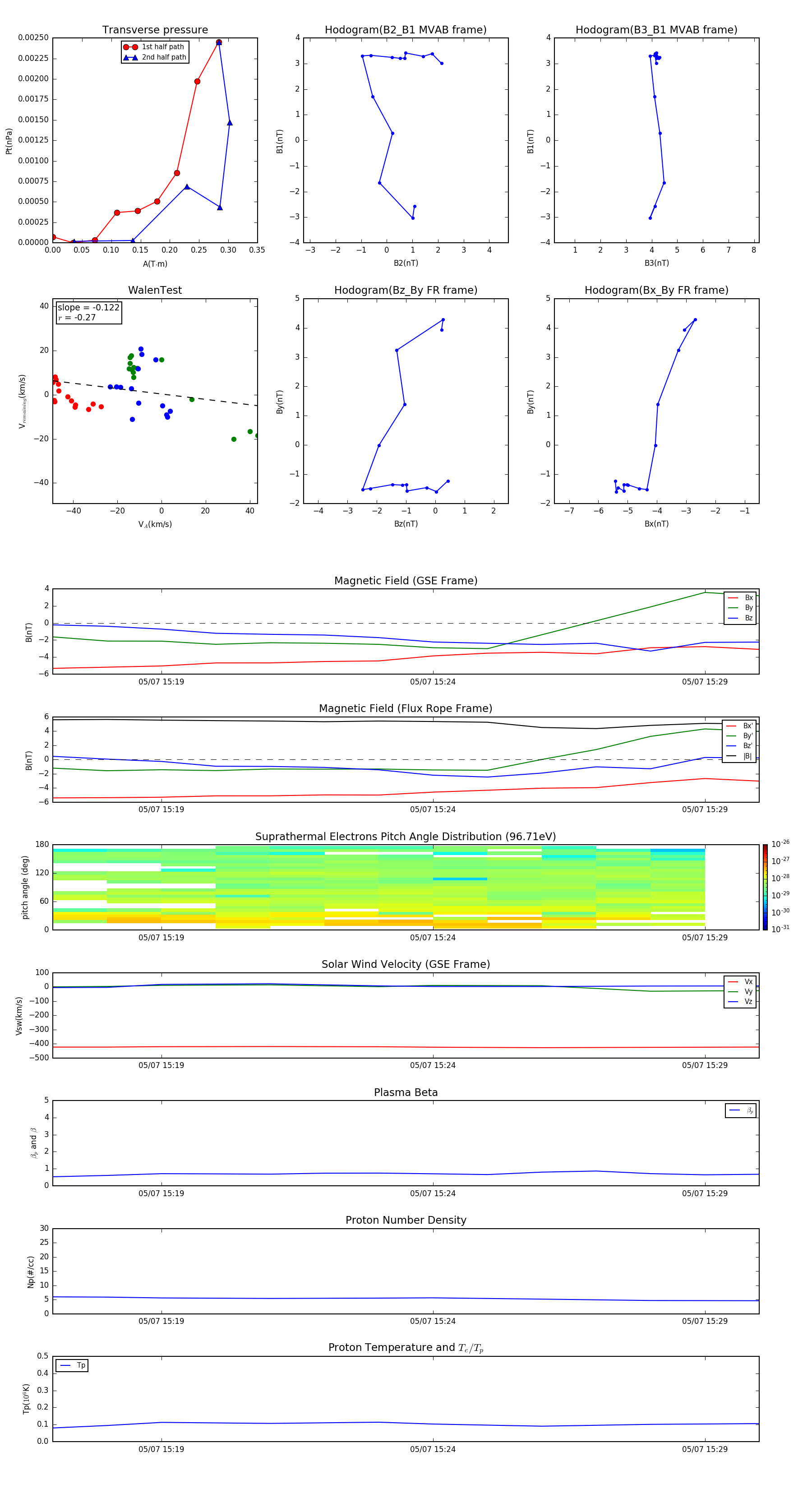Image resolution: width=812 pixels, height=1489 pixels.
Task: Select the Vz entry in velocity legend
Action: click(x=740, y=1002)
